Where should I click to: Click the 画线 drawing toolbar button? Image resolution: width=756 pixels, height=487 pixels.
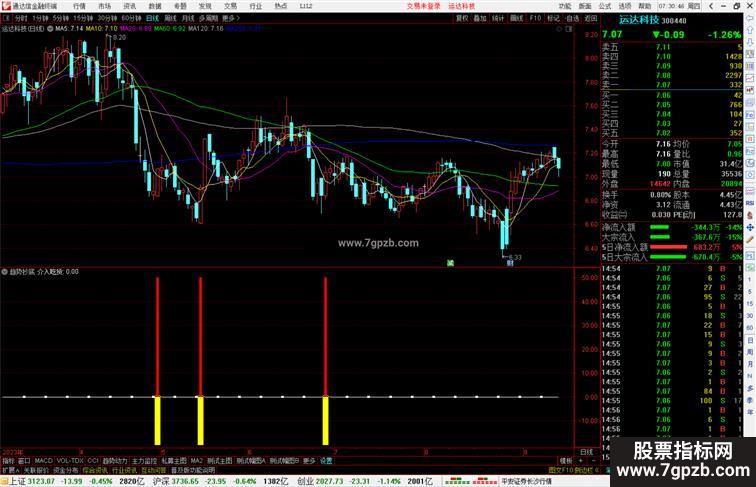(516, 18)
